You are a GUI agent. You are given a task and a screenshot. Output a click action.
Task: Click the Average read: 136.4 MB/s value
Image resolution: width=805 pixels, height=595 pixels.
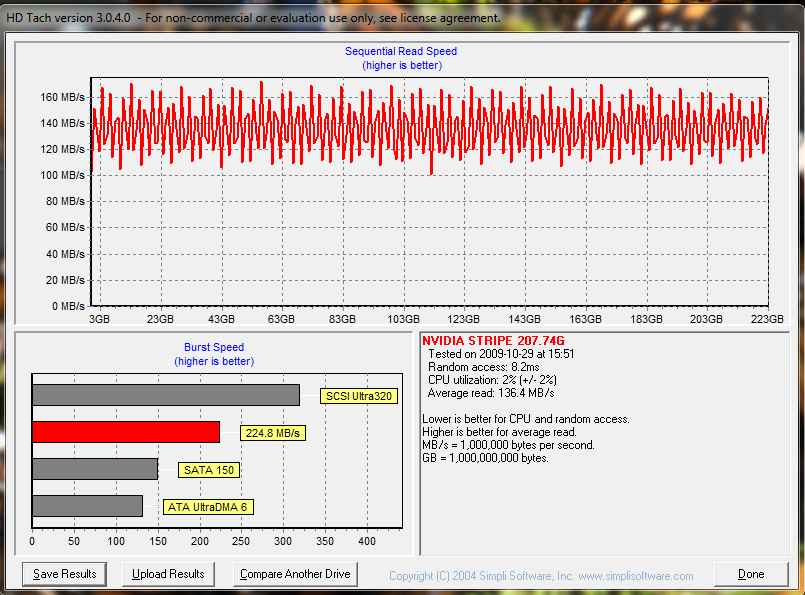pos(491,393)
